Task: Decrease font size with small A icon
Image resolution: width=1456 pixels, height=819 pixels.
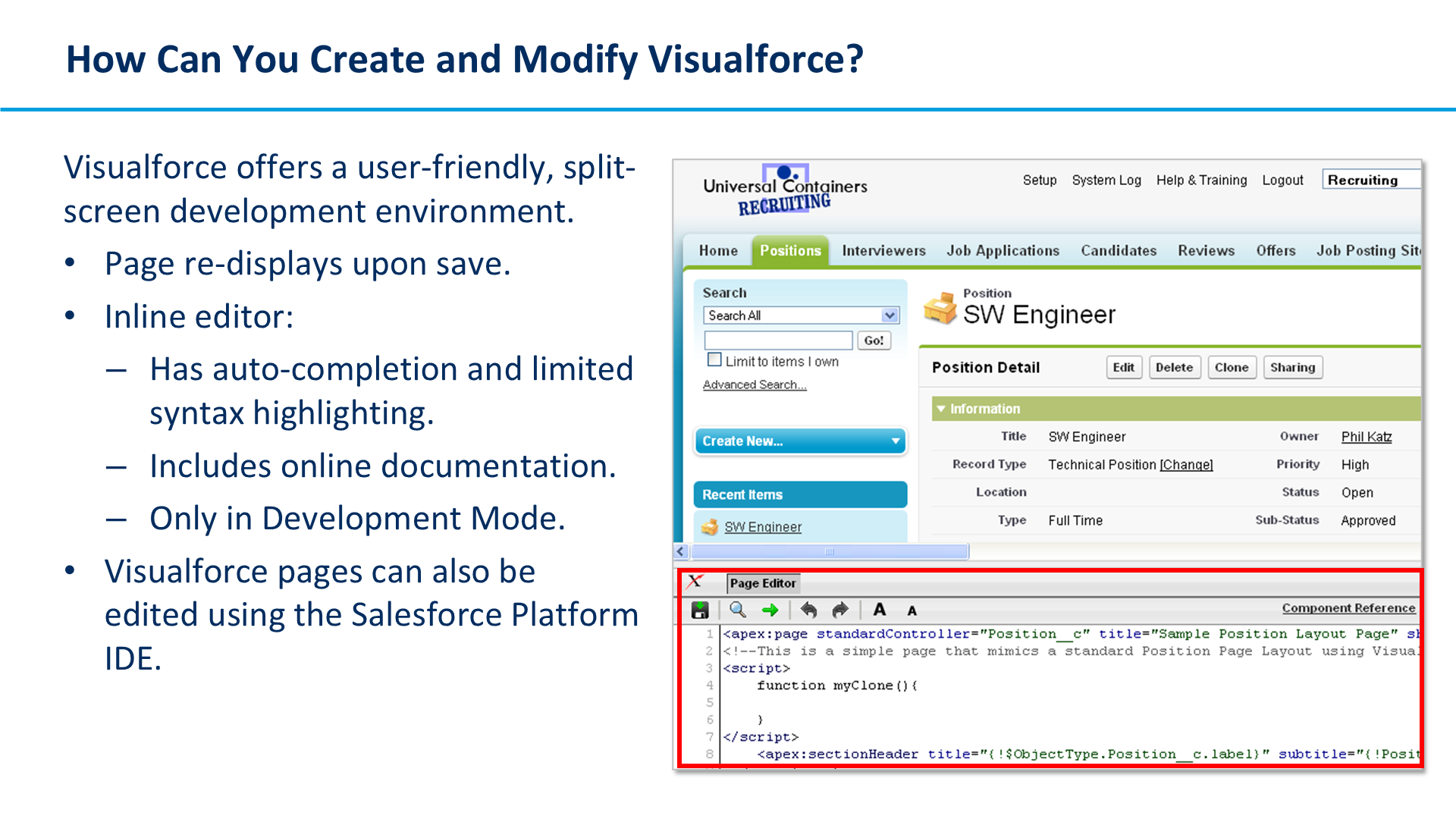Action: (x=912, y=610)
